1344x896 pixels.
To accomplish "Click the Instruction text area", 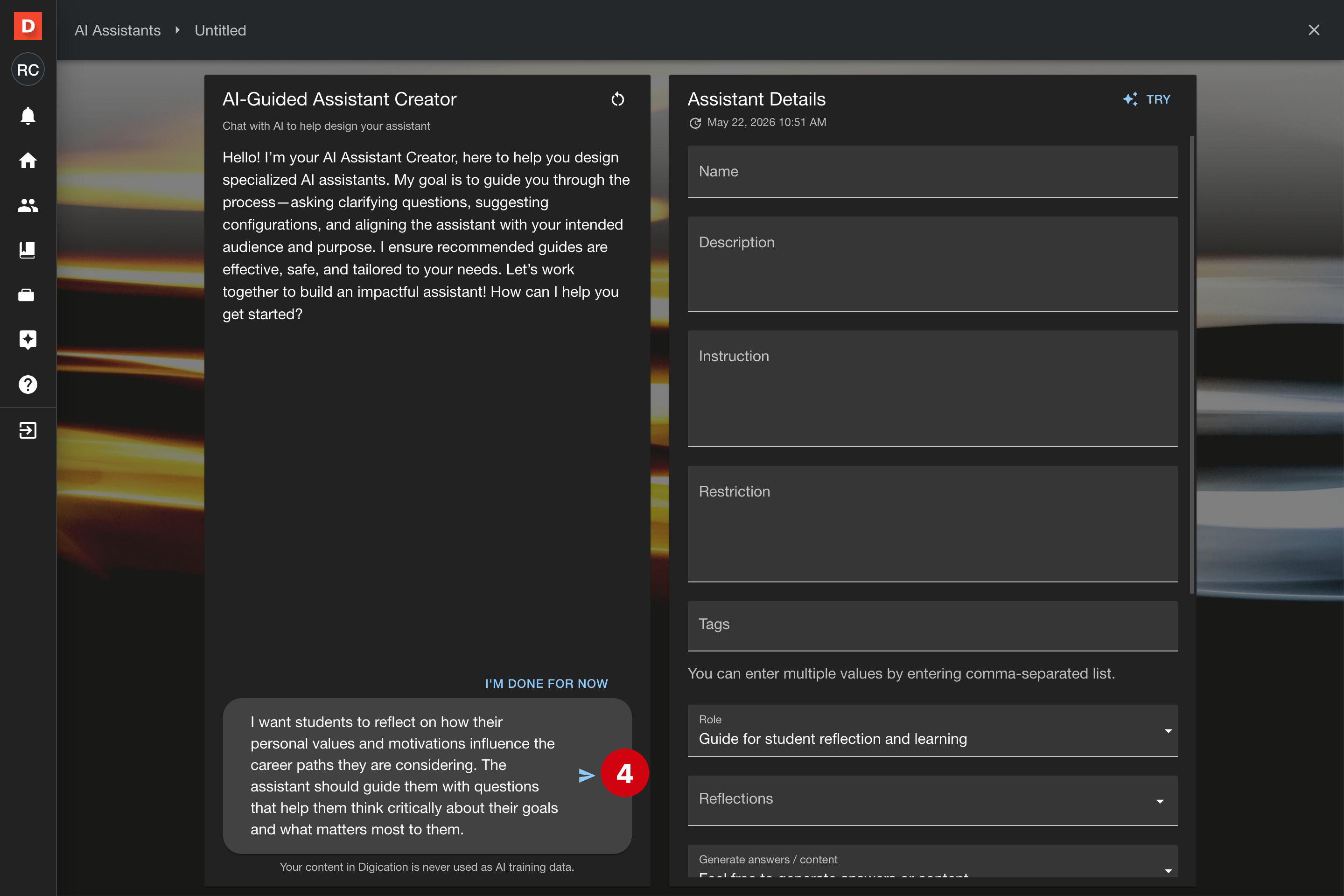I will (932, 389).
